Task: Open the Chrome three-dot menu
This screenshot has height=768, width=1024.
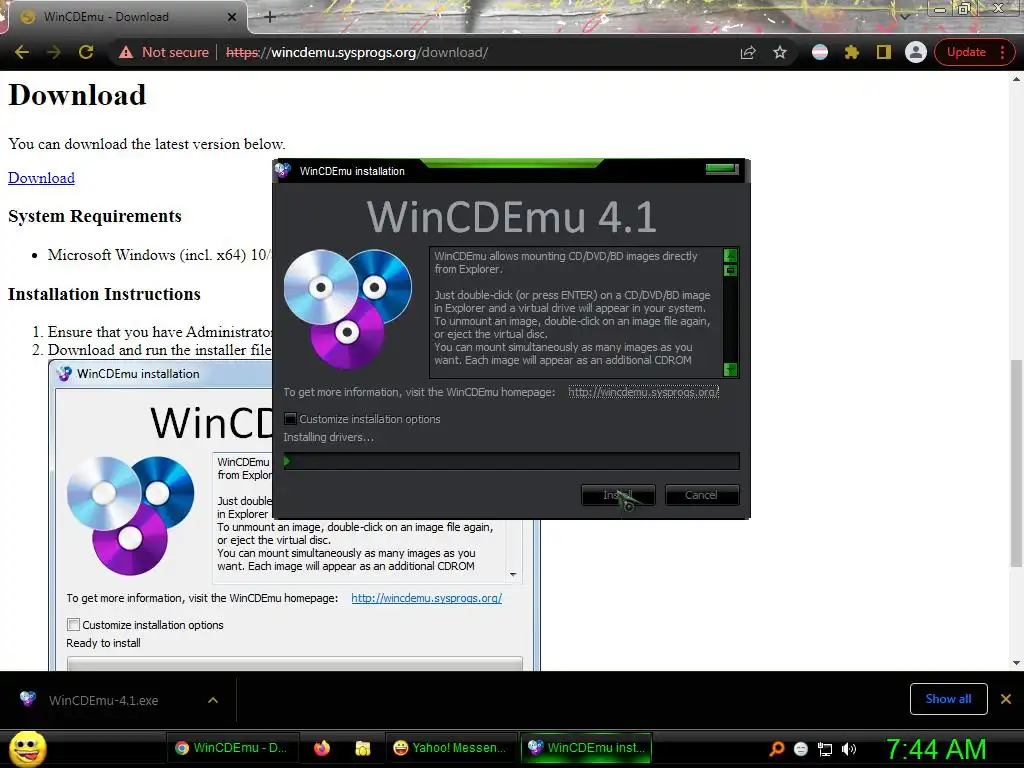Action: click(x=1002, y=52)
